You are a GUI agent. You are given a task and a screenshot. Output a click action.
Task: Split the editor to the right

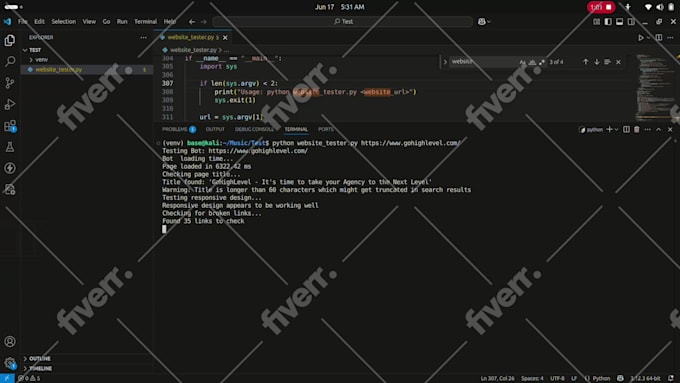(659, 38)
